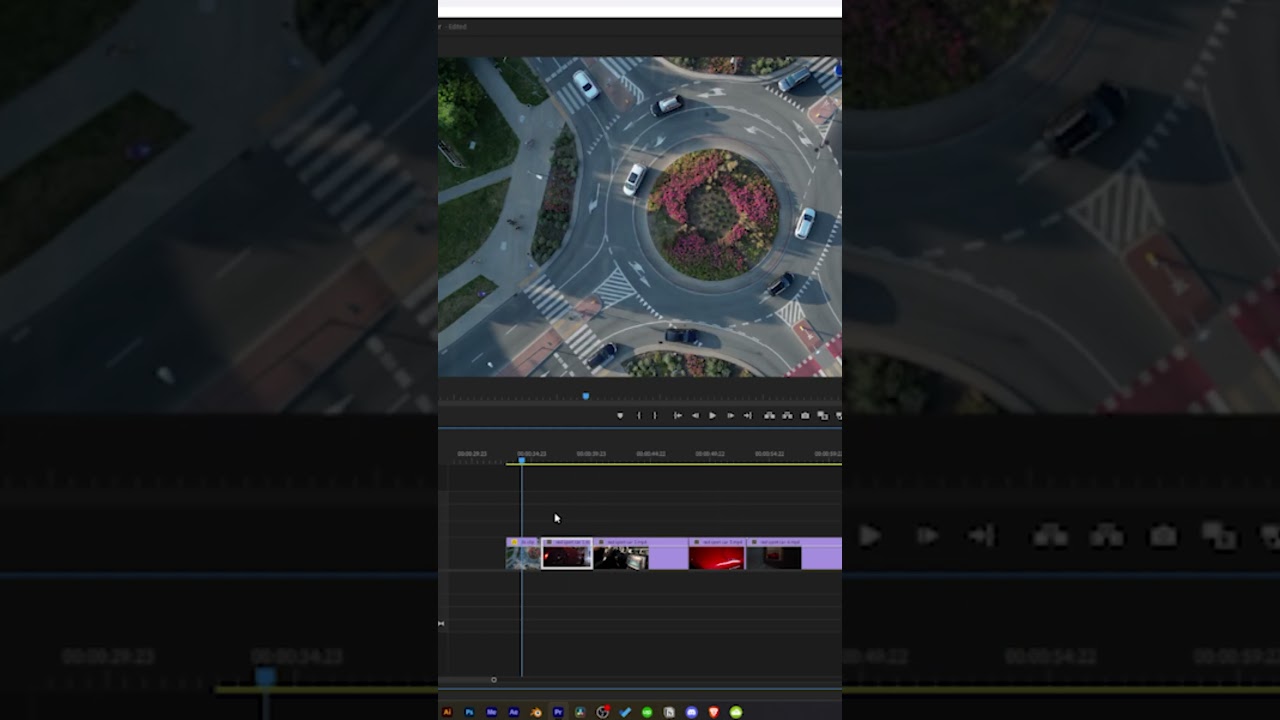Select the roundabout aerial clip in timeline
The image size is (1280, 720).
point(522,554)
